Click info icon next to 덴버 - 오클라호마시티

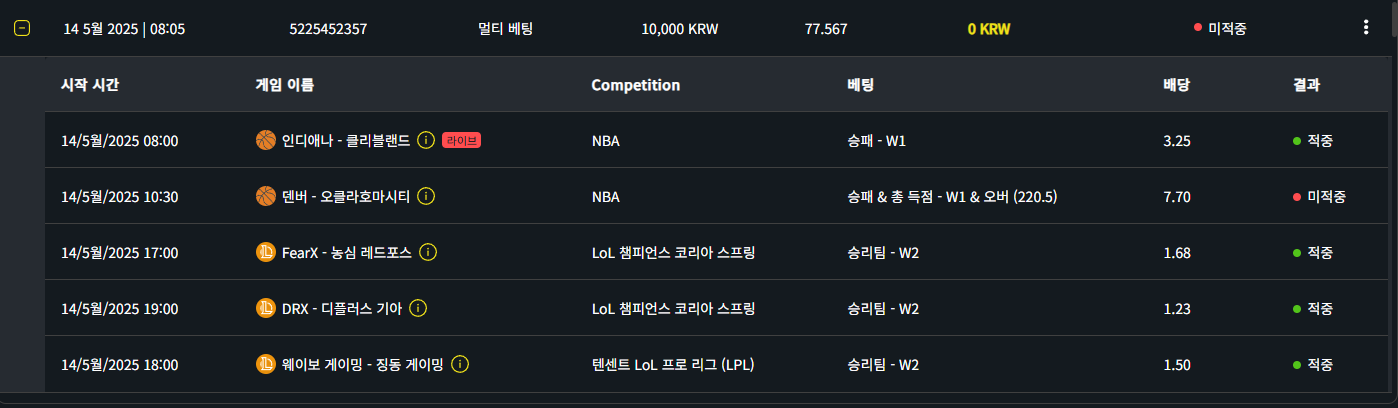pyautogui.click(x=426, y=197)
